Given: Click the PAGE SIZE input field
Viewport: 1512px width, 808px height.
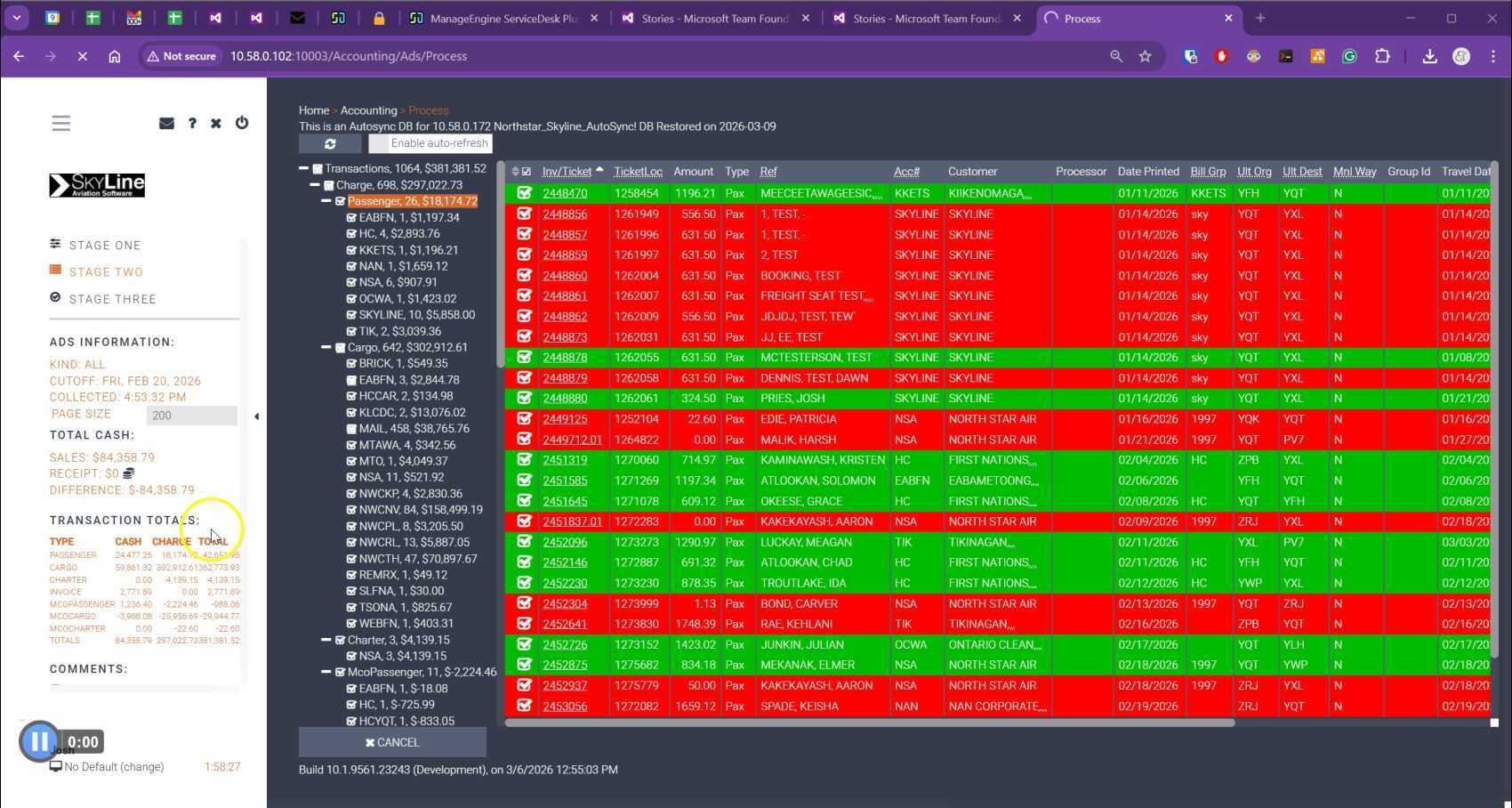Looking at the screenshot, I should [x=192, y=416].
